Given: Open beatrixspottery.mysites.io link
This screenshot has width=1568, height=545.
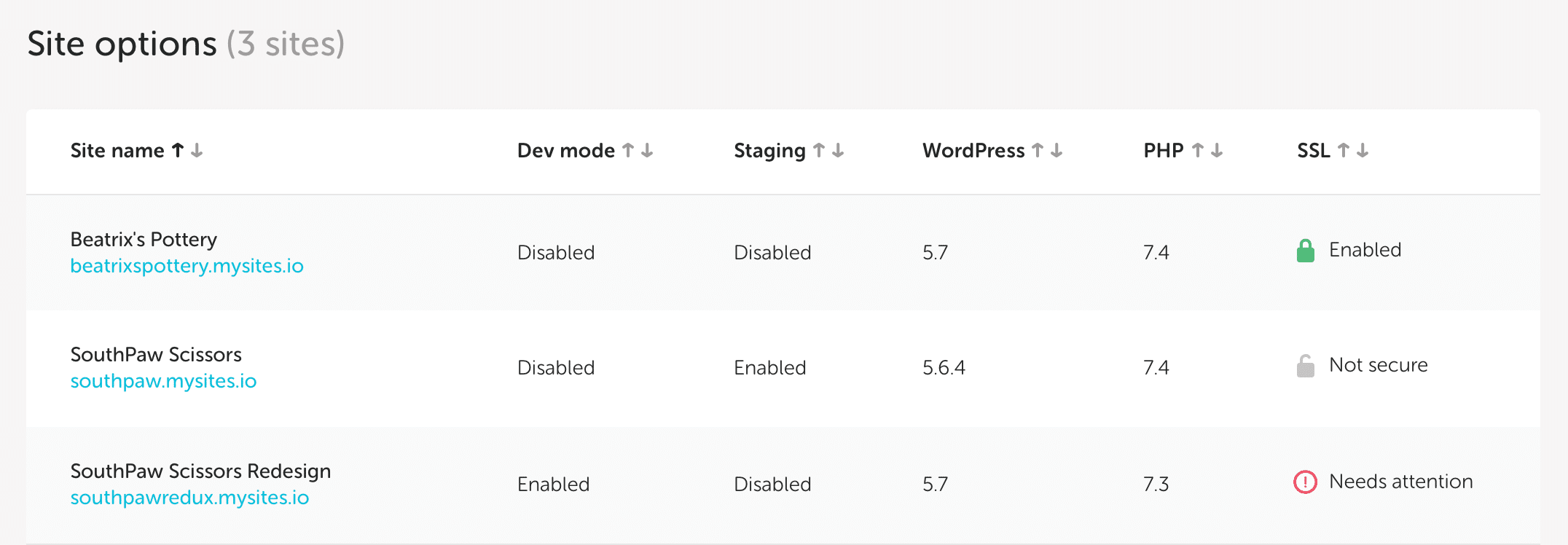Looking at the screenshot, I should [187, 266].
